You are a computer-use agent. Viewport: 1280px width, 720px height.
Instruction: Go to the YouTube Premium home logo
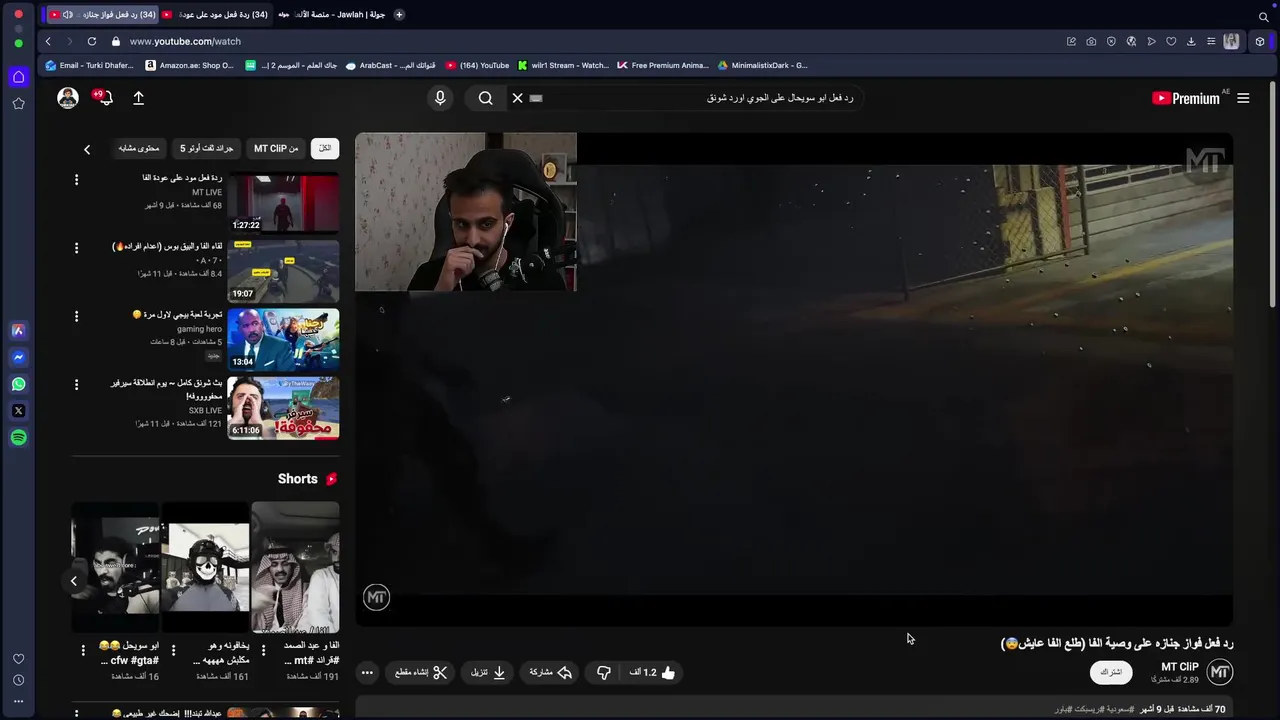(x=1187, y=98)
